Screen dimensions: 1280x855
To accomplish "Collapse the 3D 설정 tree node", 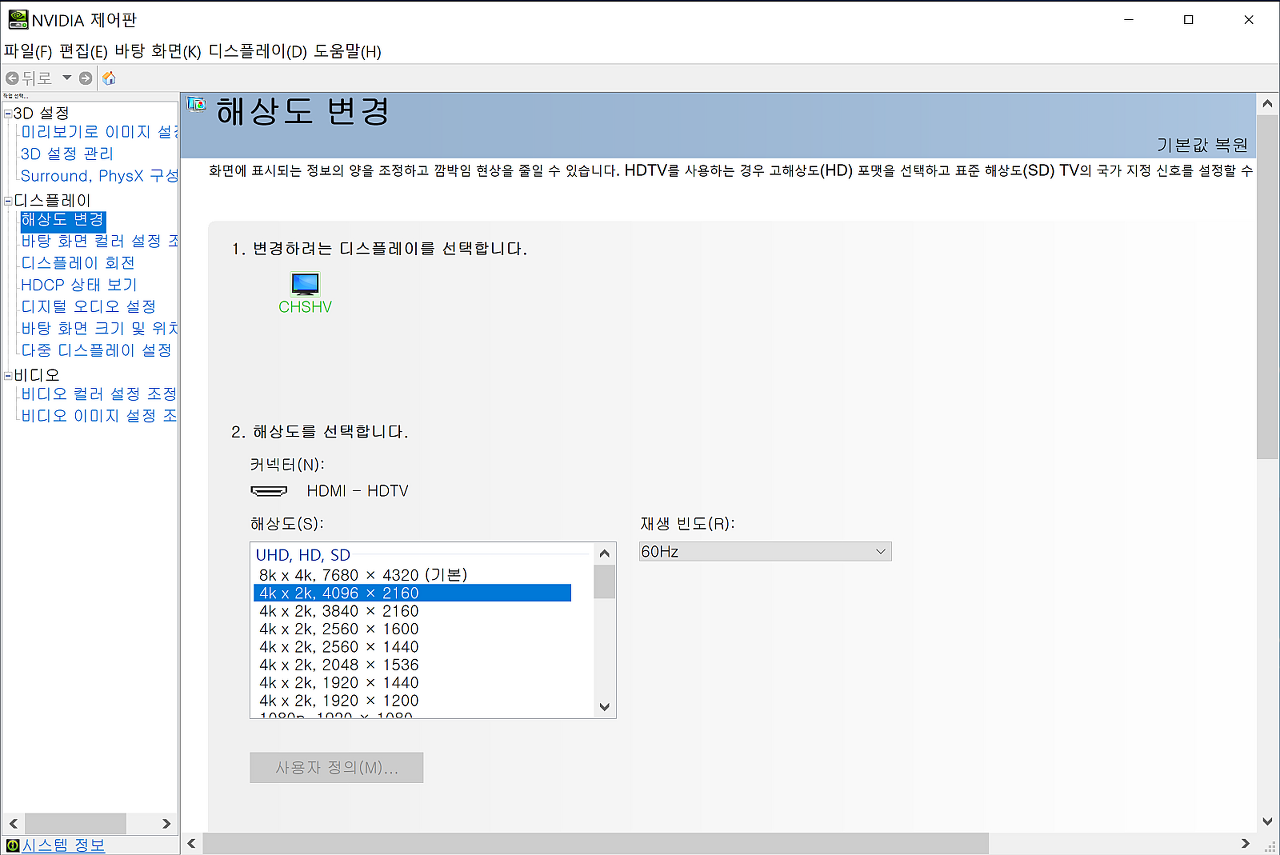I will (x=8, y=113).
